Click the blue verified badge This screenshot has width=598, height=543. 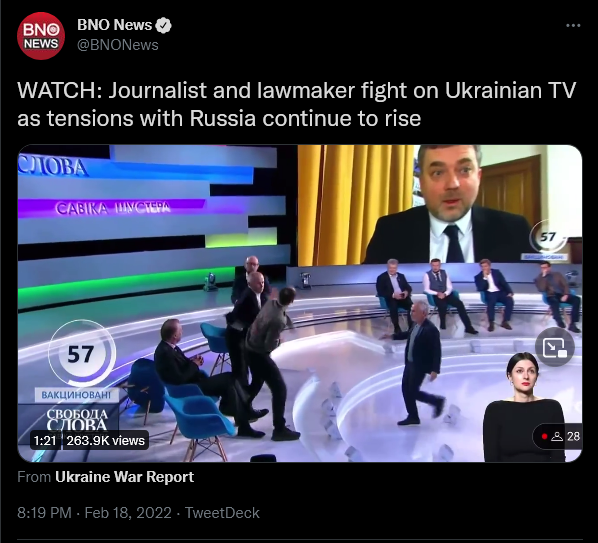coord(164,25)
